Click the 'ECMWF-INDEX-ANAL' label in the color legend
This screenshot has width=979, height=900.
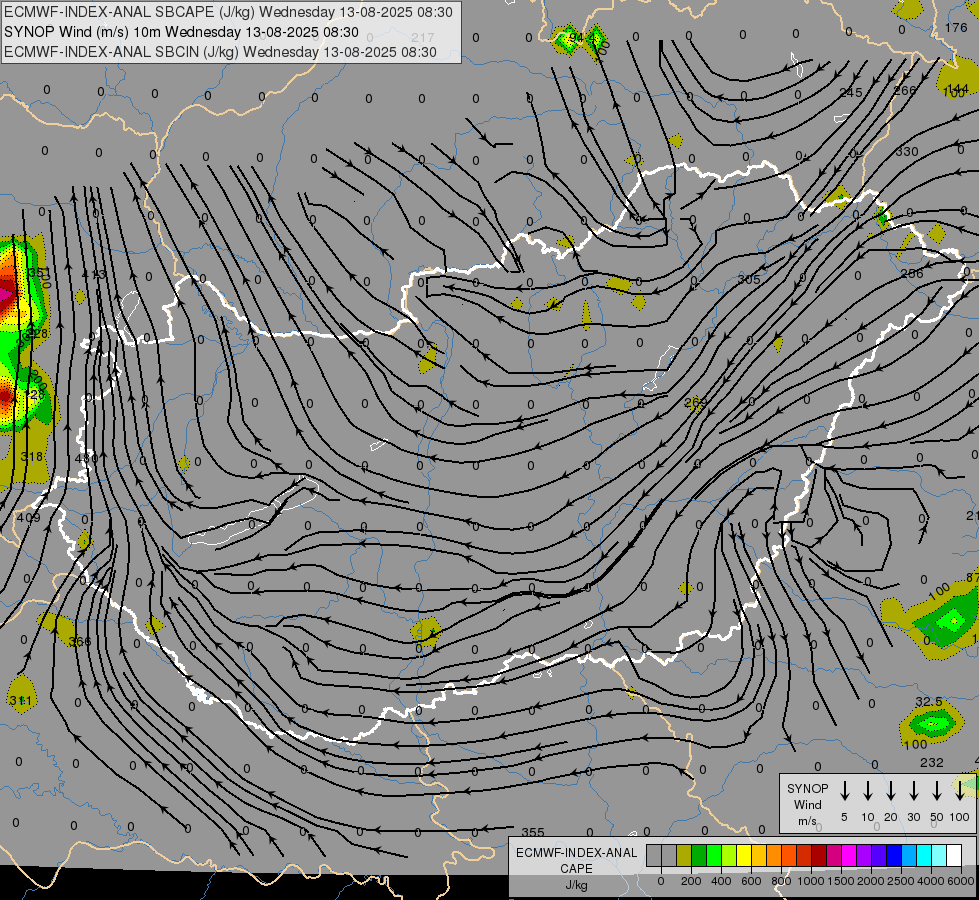[576, 853]
